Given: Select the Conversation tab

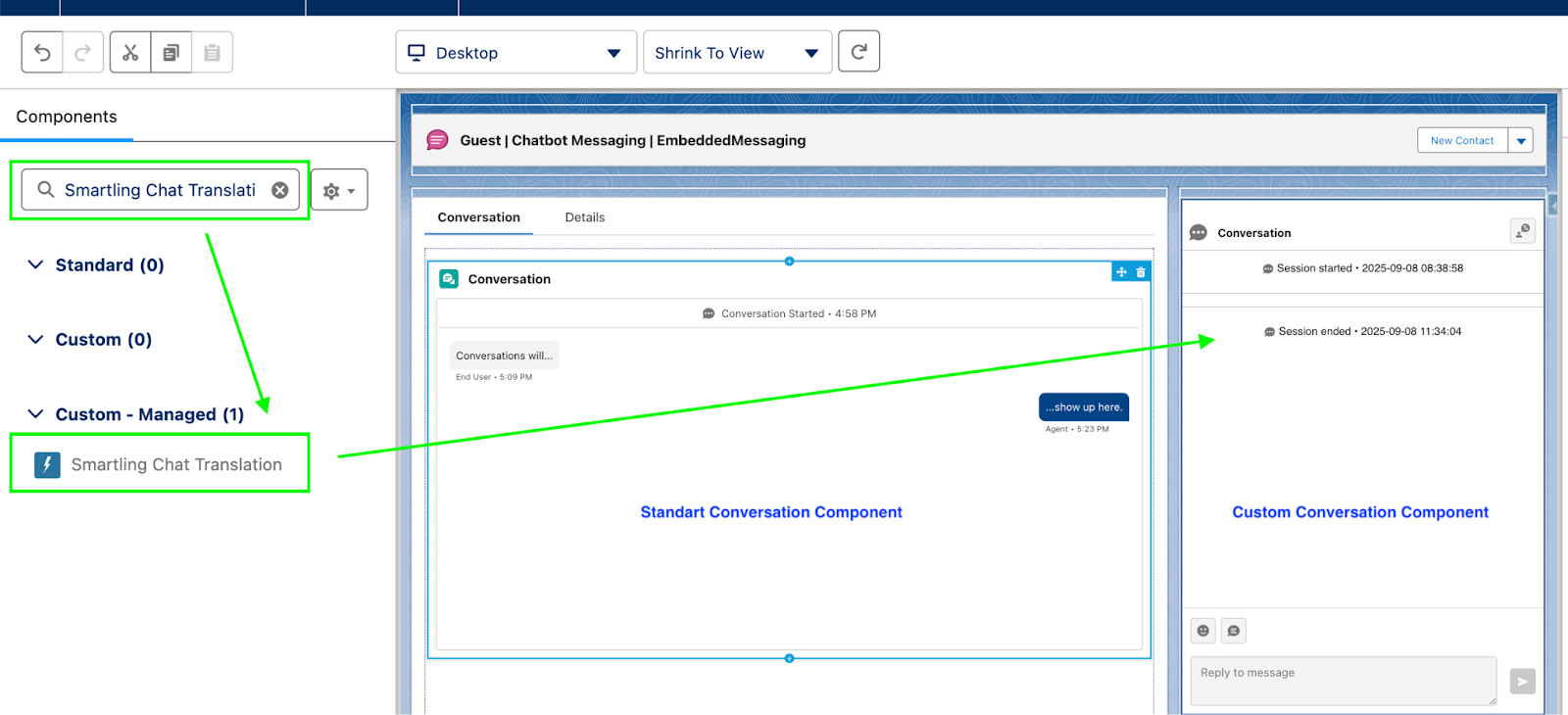Looking at the screenshot, I should [x=478, y=217].
